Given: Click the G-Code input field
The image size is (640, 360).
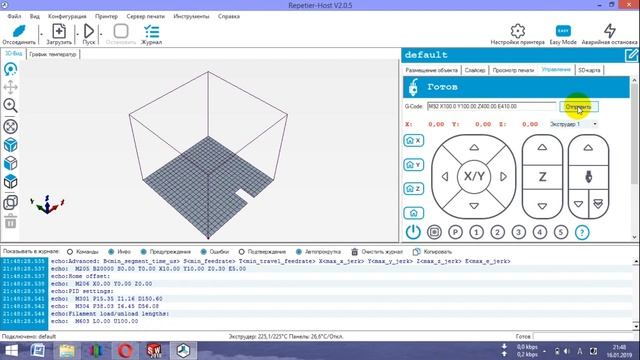Looking at the screenshot, I should [x=491, y=107].
